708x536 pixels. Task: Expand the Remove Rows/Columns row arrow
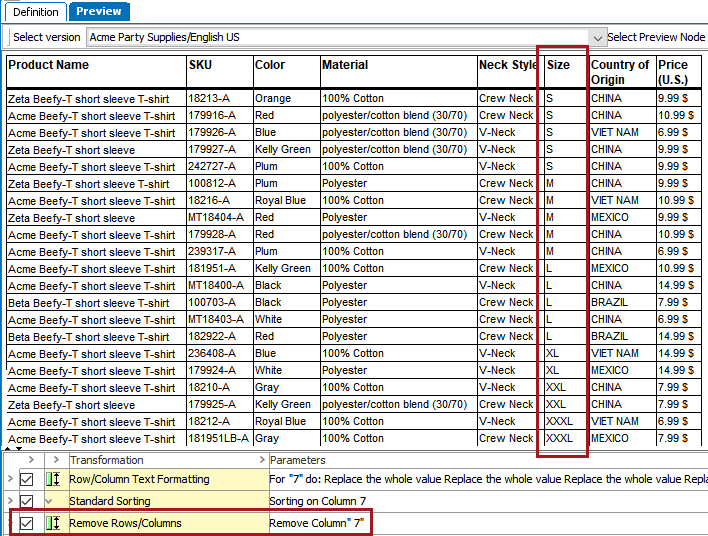(9, 523)
